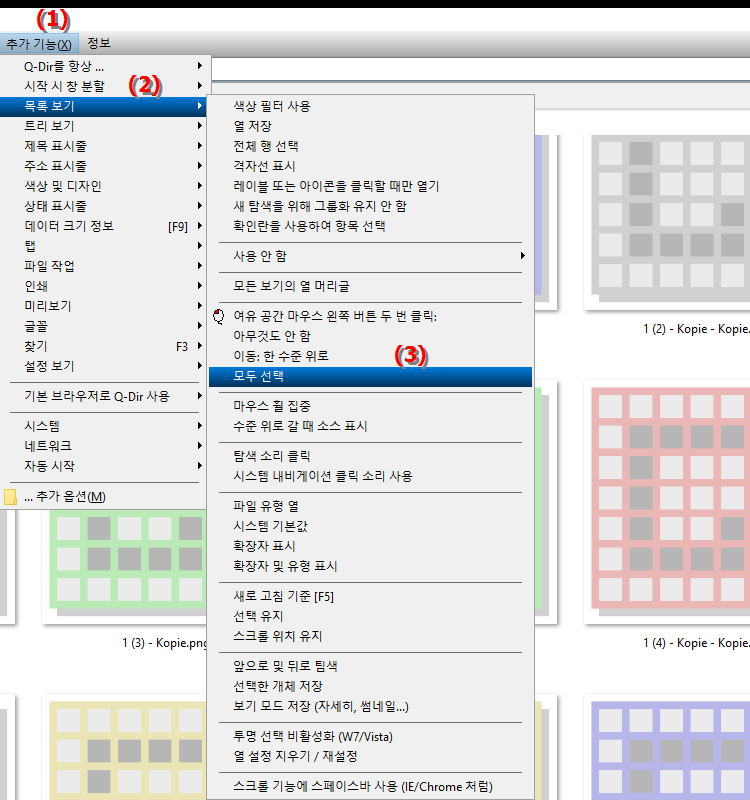
Task: Toggle 전체 행 선택 option
Action: point(370,146)
